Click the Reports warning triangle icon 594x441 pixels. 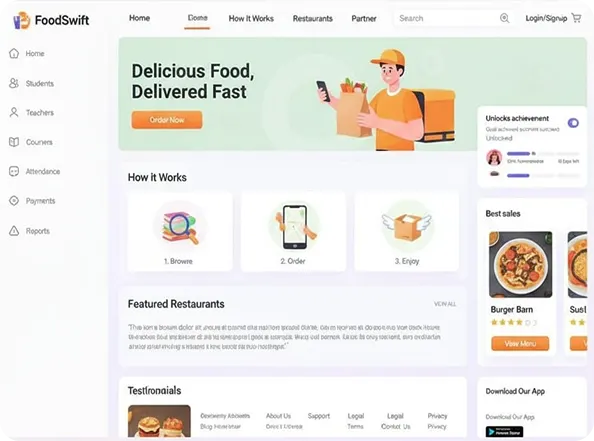(x=14, y=231)
